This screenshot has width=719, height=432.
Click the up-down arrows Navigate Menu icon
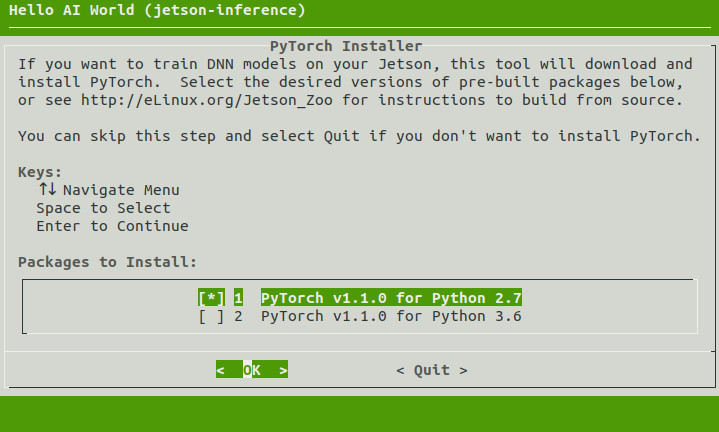(48, 189)
